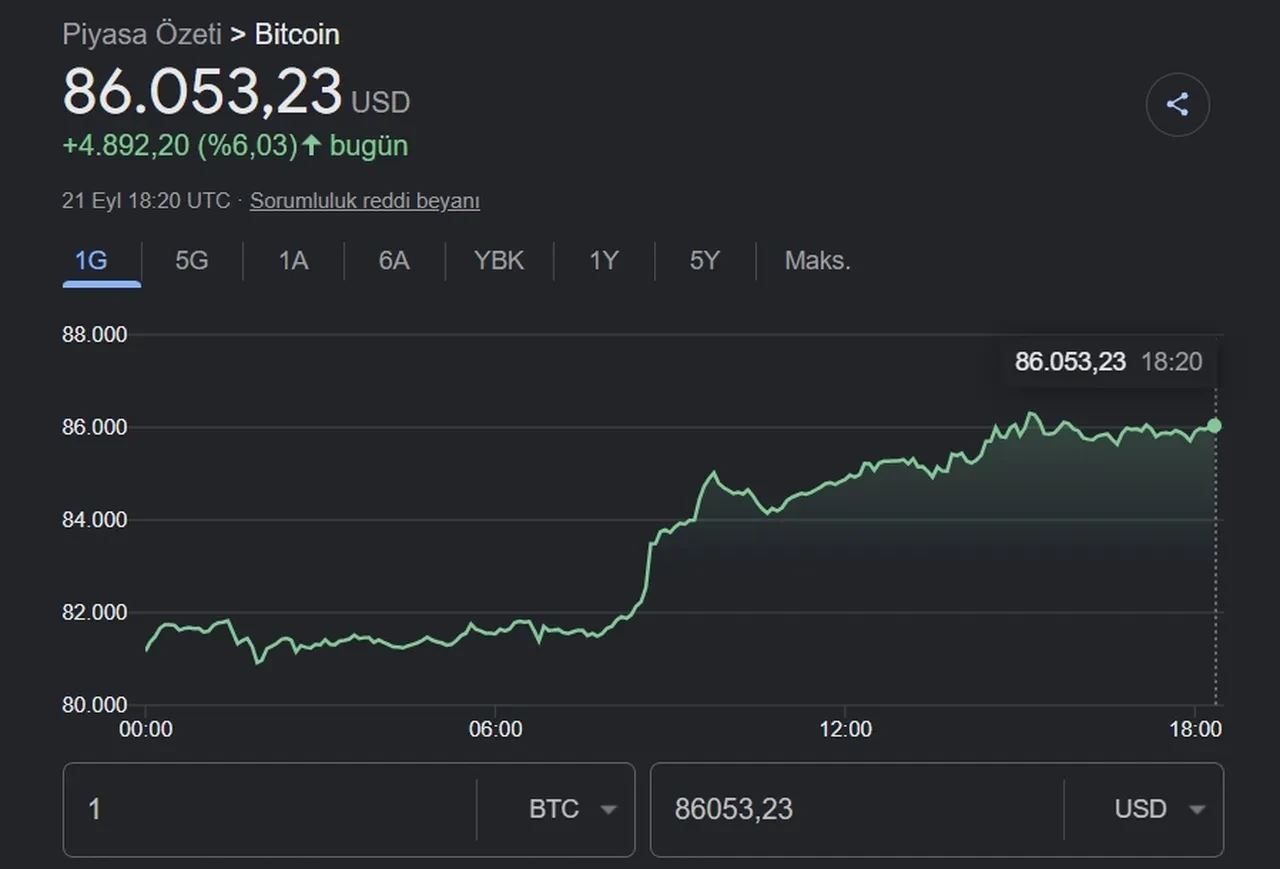The height and width of the screenshot is (869, 1280).
Task: Switch to the 1Y time range tab
Action: click(604, 261)
